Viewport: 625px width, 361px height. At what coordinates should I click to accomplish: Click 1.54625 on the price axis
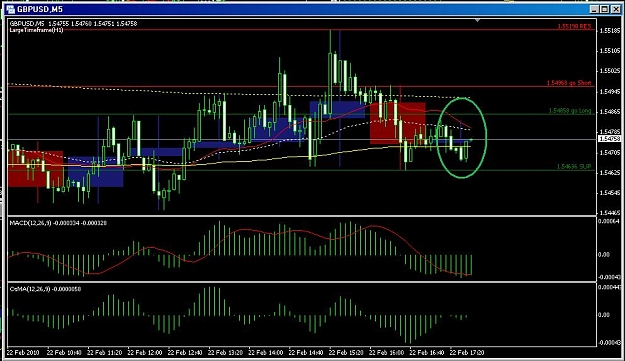coord(610,173)
